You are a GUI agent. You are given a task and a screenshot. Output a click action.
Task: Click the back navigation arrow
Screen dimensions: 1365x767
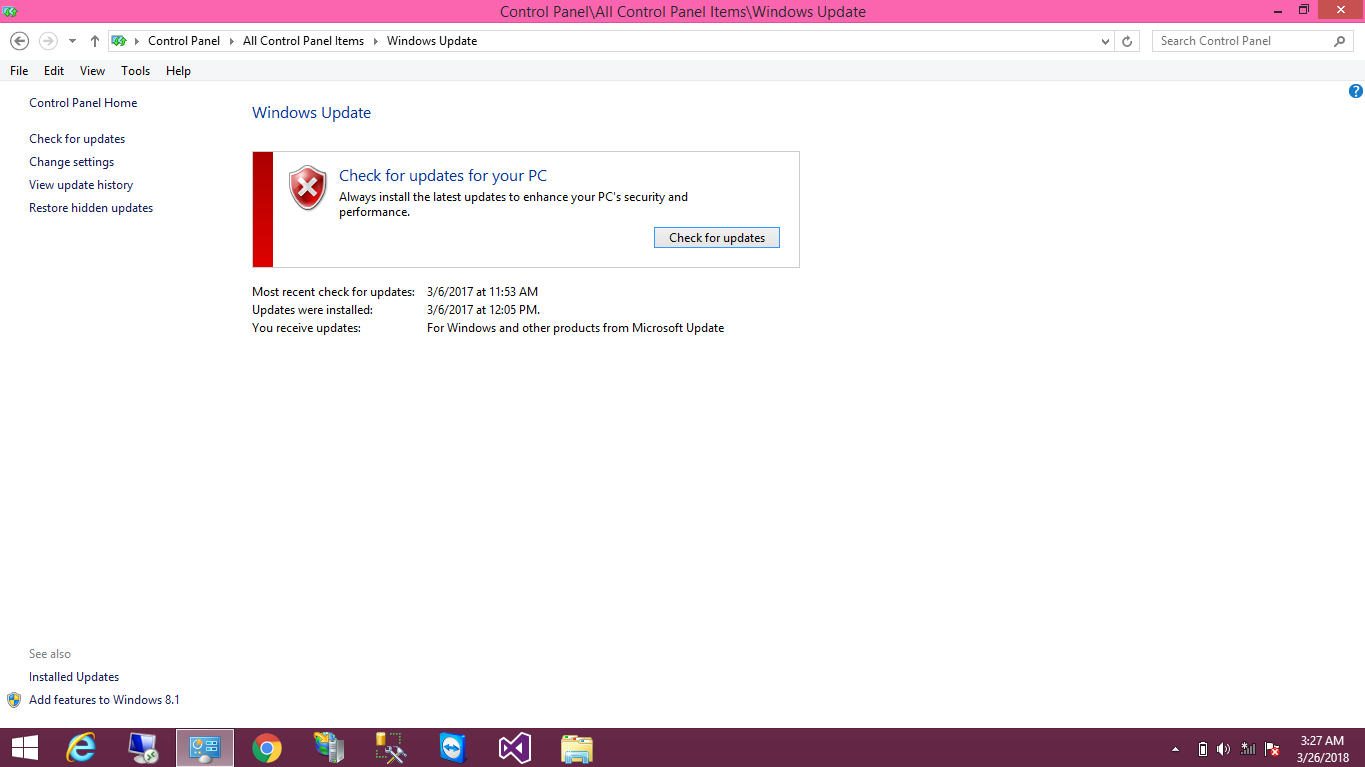19,41
